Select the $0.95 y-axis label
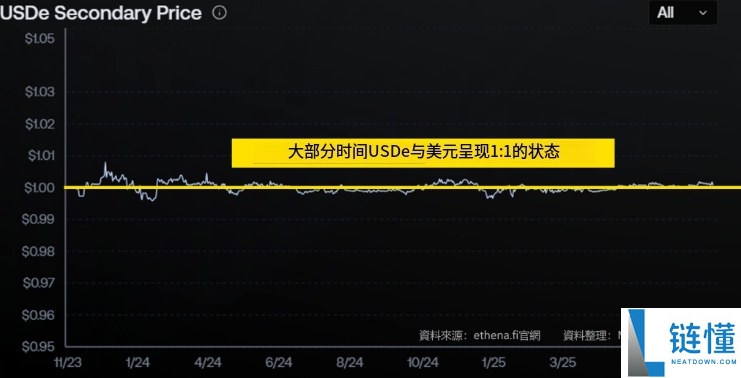This screenshot has height=378, width=741. 38,347
